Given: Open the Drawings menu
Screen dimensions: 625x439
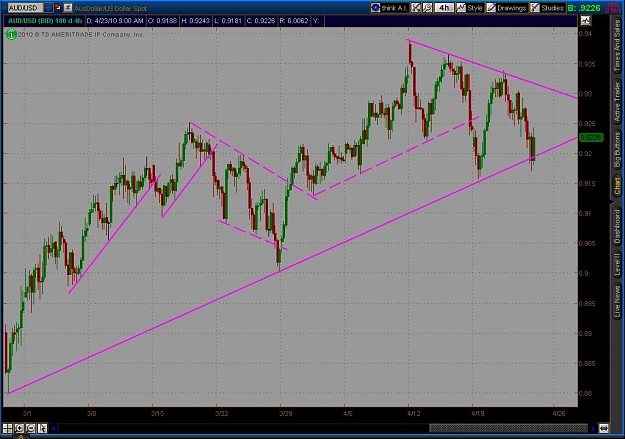Looking at the screenshot, I should pyautogui.click(x=507, y=8).
